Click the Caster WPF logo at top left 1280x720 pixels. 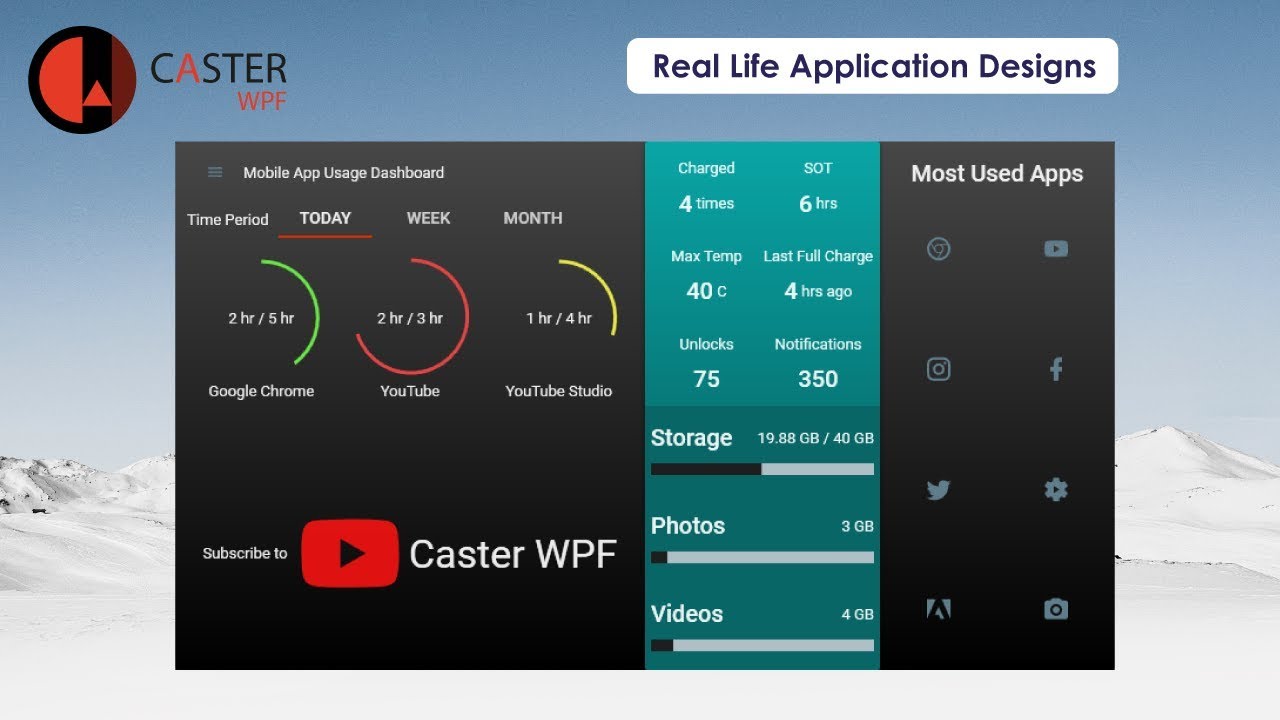(157, 80)
